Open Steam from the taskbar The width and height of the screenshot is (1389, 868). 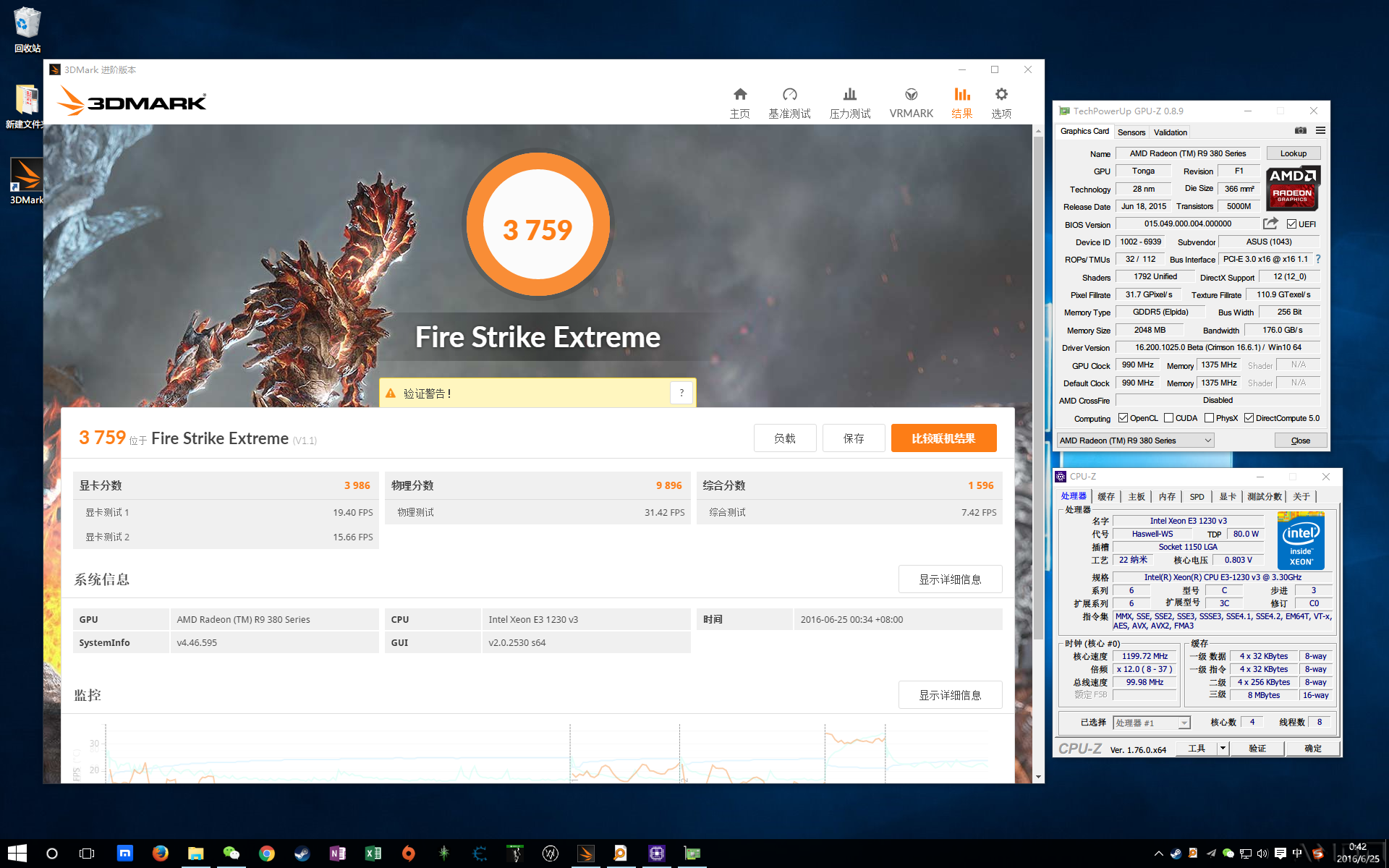(x=302, y=854)
